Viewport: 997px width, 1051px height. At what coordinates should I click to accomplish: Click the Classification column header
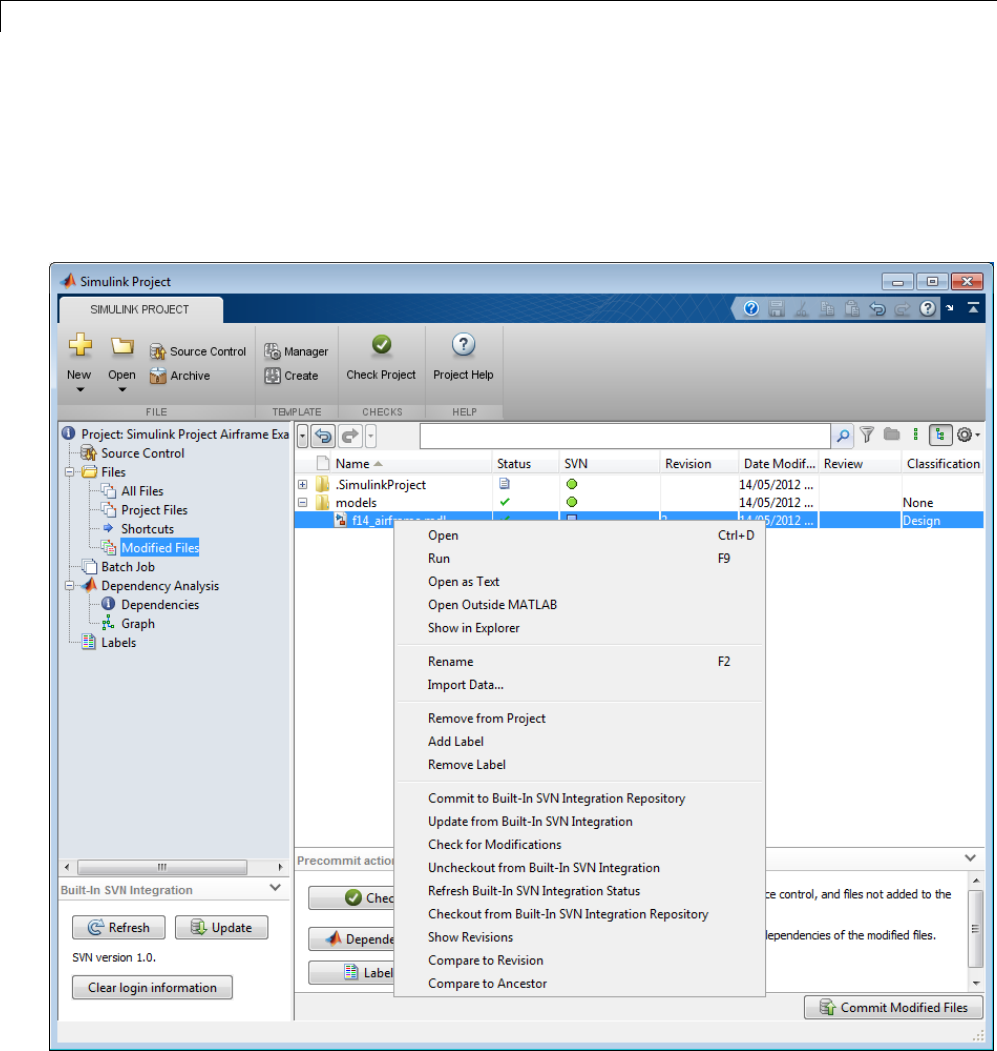click(x=943, y=464)
